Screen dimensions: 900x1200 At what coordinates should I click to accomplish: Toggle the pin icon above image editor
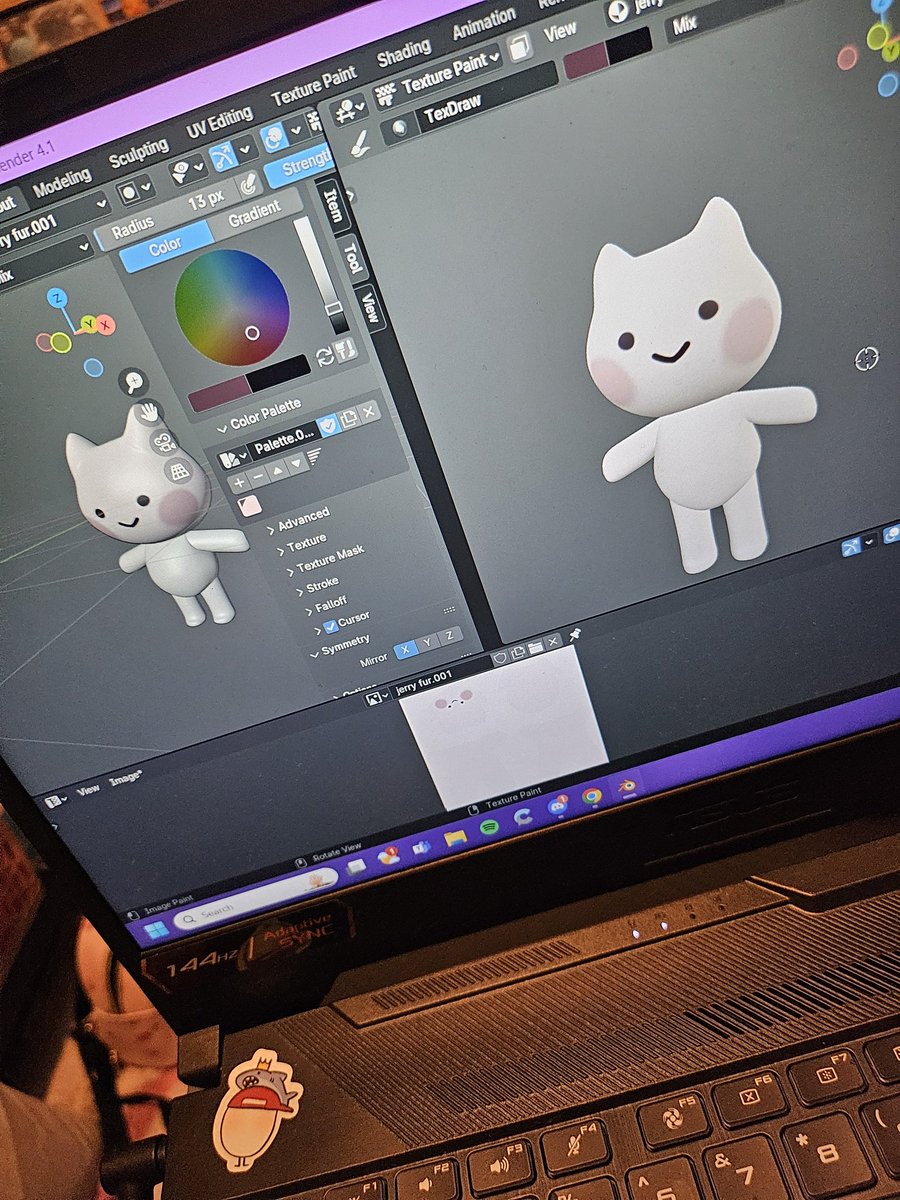point(575,636)
